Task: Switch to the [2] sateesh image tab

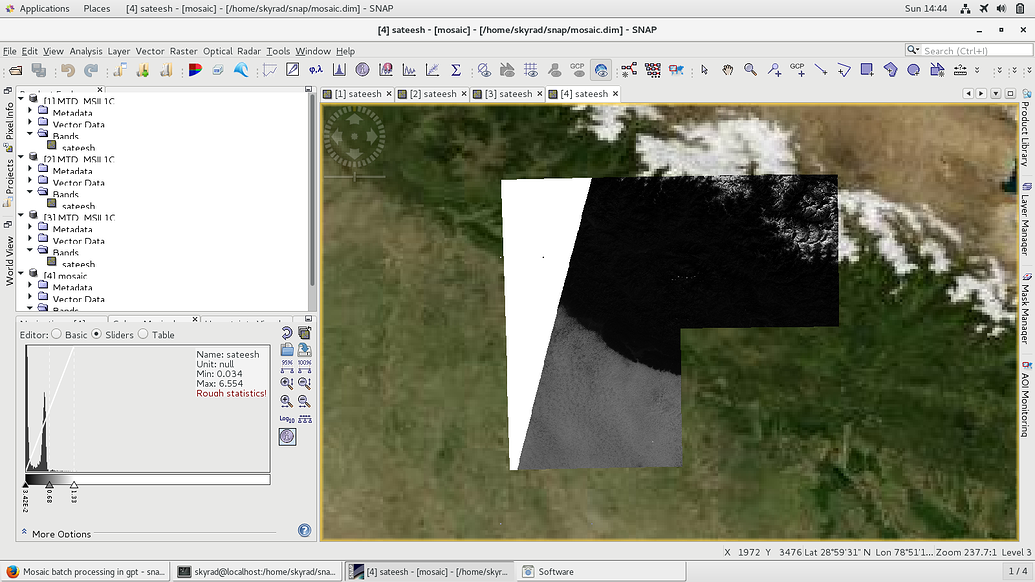Action: 430,92
